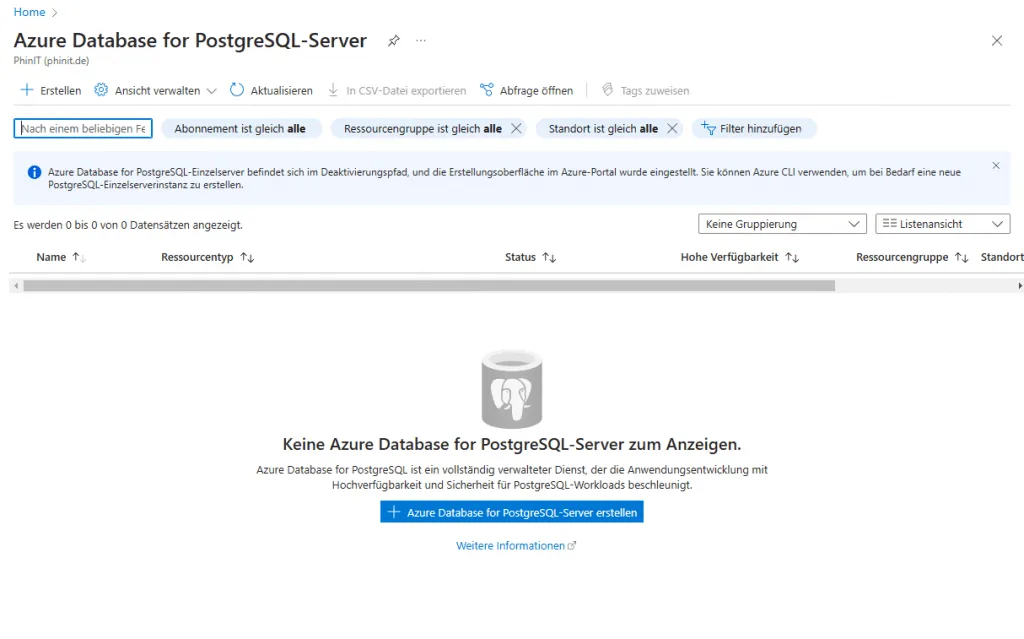Click the Azure Database for PostgreSQL-Server erstellen button
Screen dimensions: 1024x639
(511, 512)
